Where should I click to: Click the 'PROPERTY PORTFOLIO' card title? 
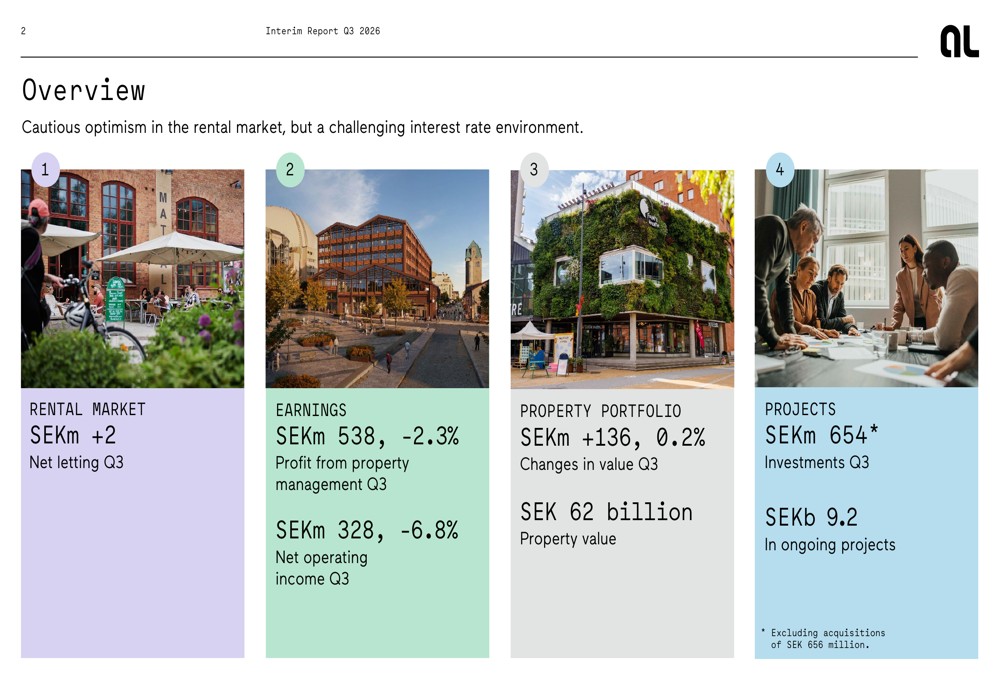[601, 411]
